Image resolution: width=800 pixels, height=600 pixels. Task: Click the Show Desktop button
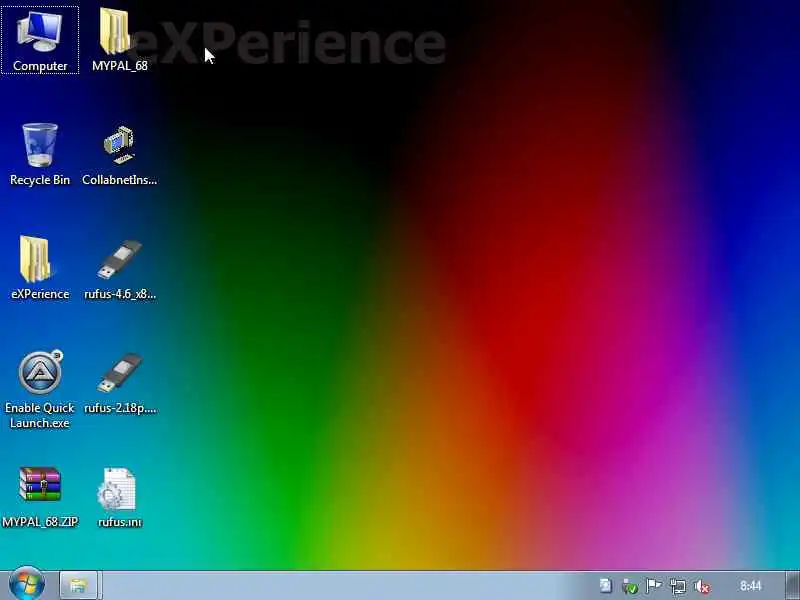[792, 586]
